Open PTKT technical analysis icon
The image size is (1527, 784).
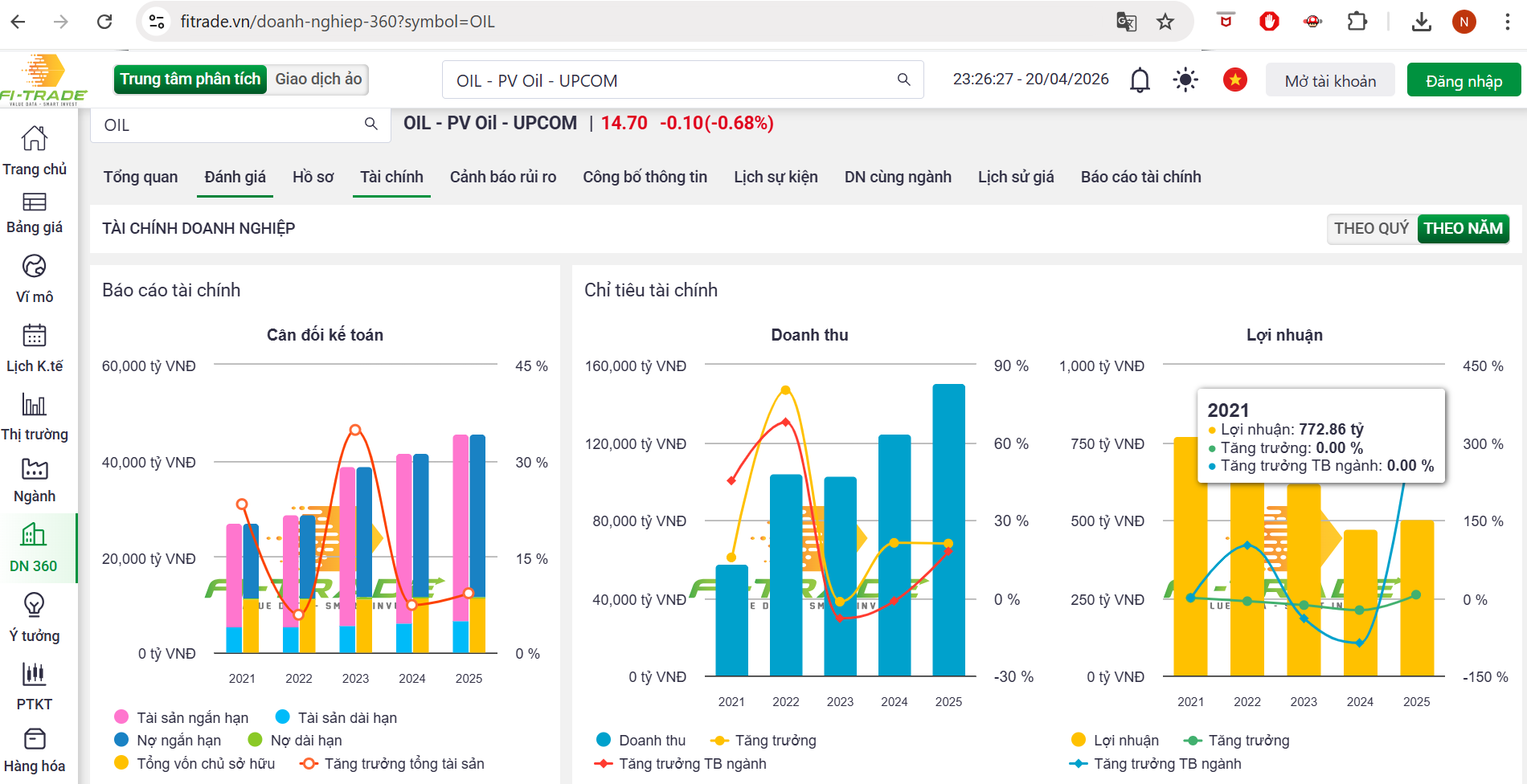pyautogui.click(x=34, y=674)
